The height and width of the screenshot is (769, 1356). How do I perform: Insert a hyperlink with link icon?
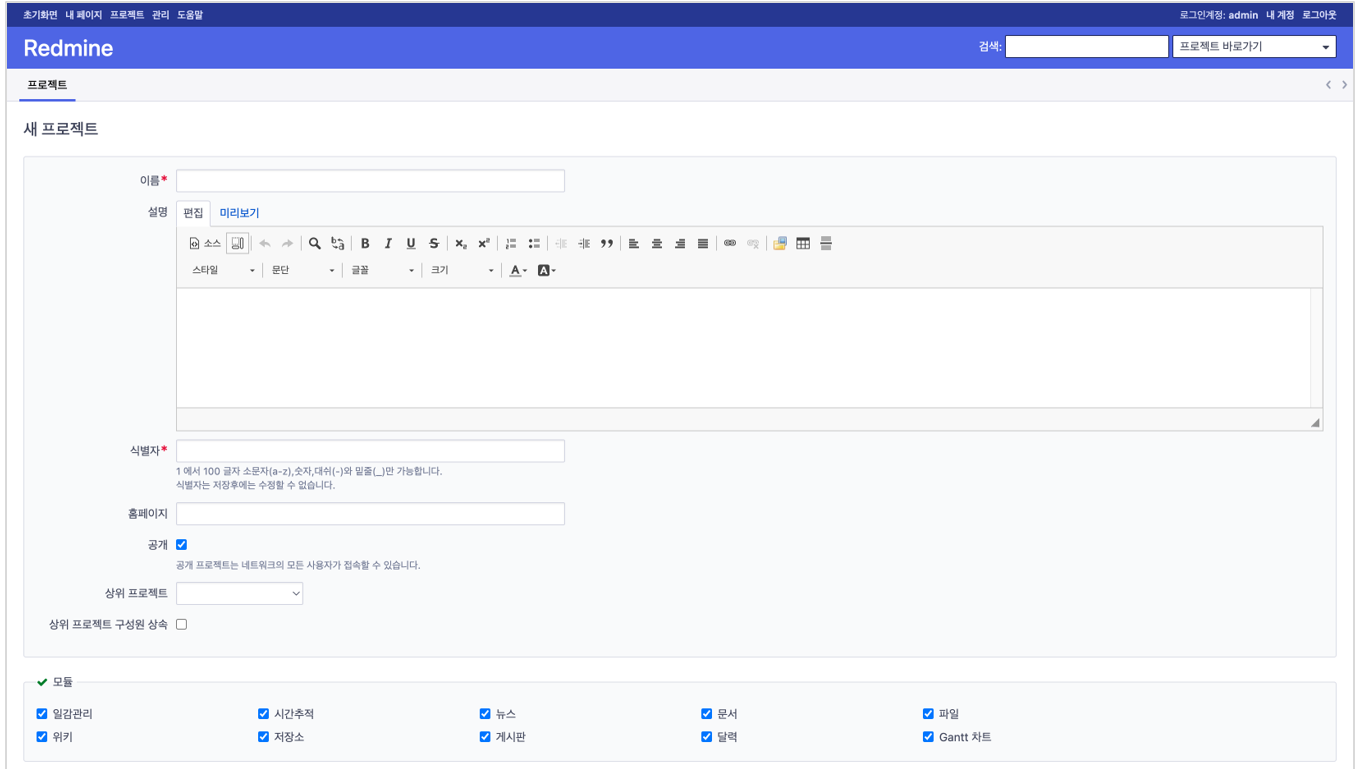pos(730,243)
